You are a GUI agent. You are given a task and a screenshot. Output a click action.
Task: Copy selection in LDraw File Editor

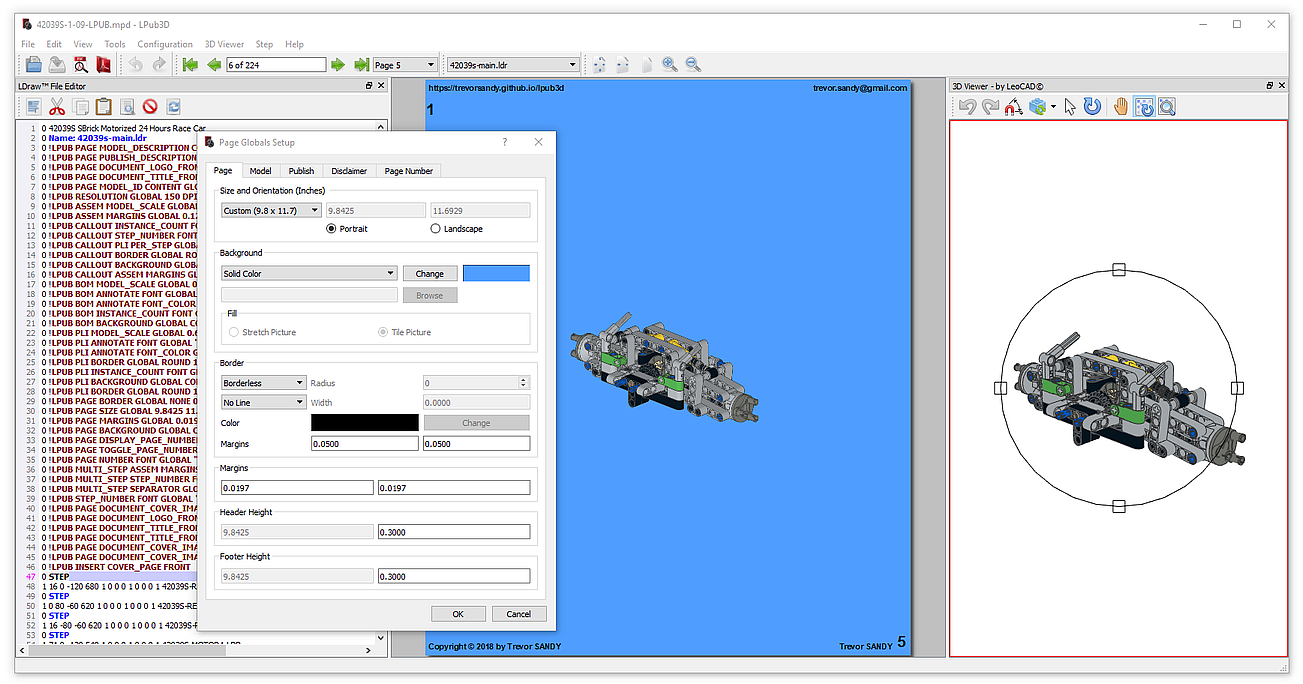(x=81, y=106)
